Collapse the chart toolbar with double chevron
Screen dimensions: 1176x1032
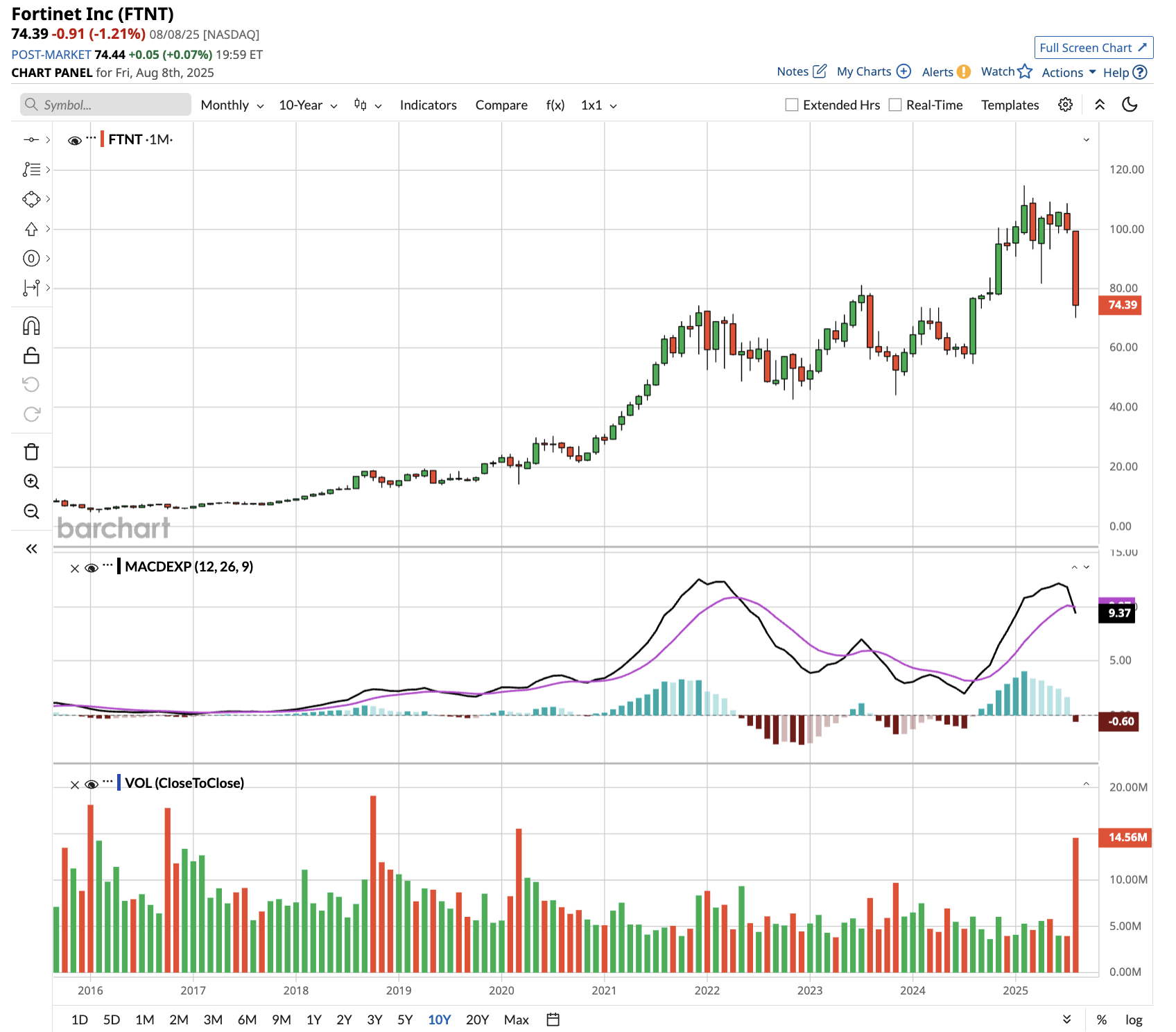(1100, 105)
